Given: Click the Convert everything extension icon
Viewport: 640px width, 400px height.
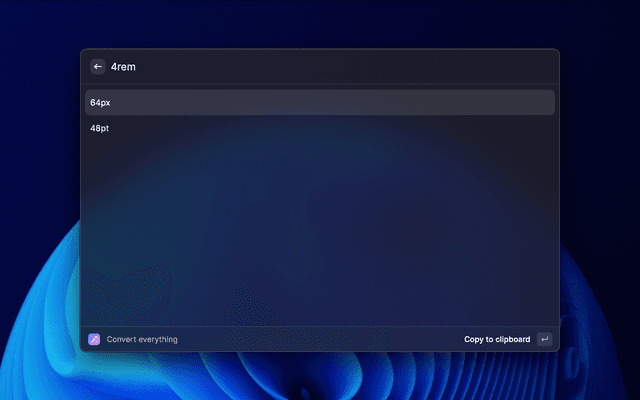Looking at the screenshot, I should (94, 339).
